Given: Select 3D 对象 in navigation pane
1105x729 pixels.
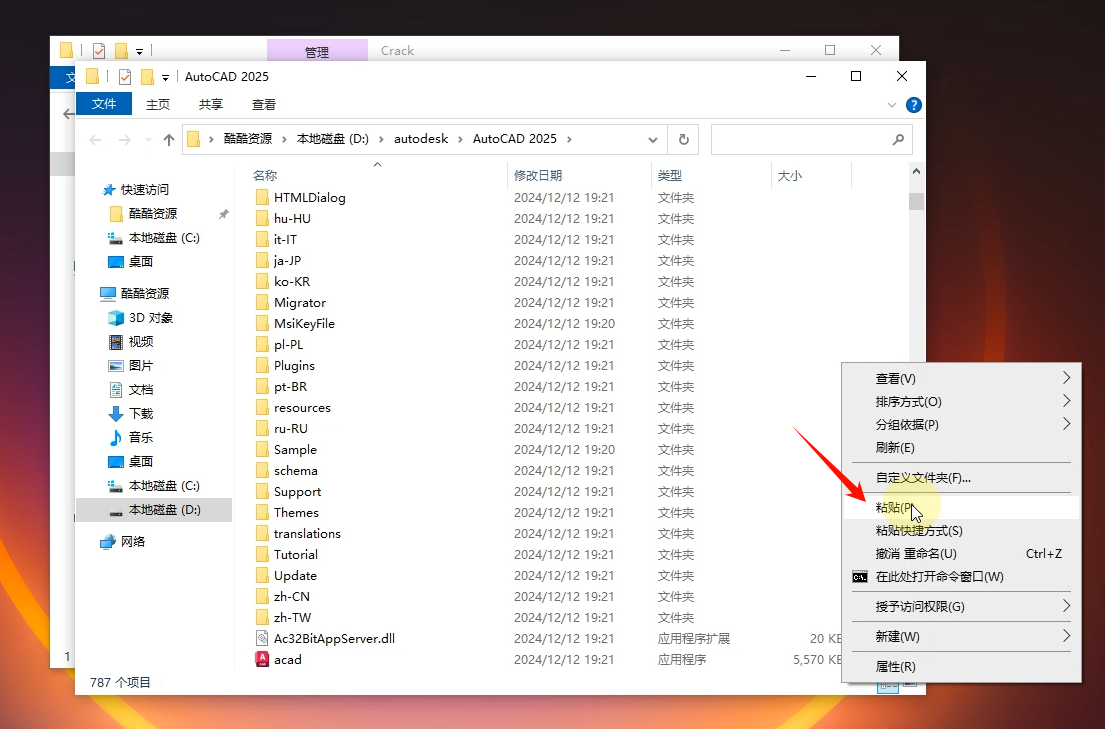Looking at the screenshot, I should click(150, 317).
